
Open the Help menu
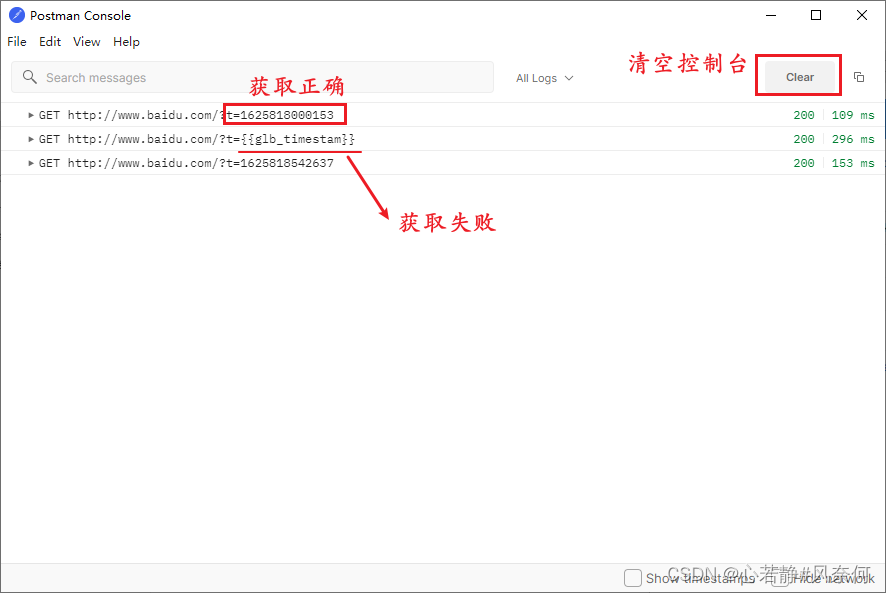coord(126,42)
